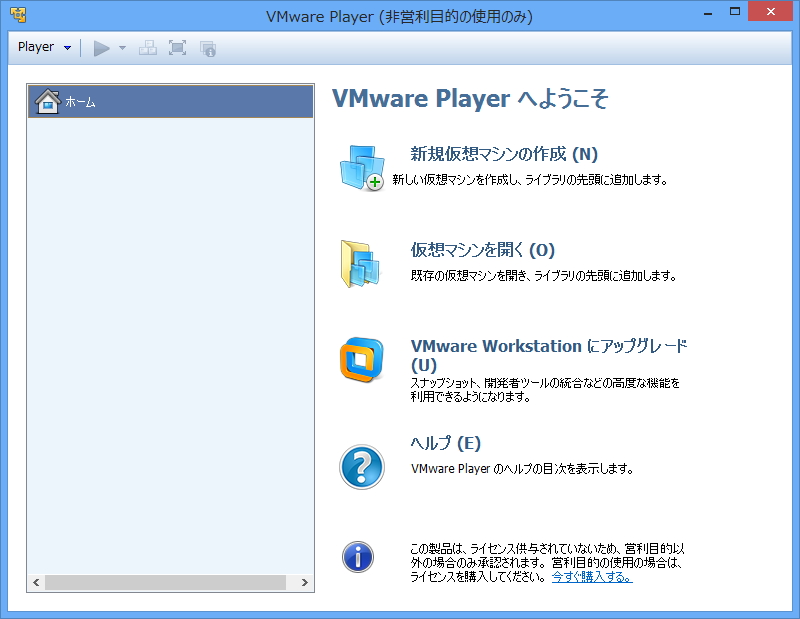Open the Player menu dropdown arrow
Viewport: 800px width, 619px height.
point(67,47)
